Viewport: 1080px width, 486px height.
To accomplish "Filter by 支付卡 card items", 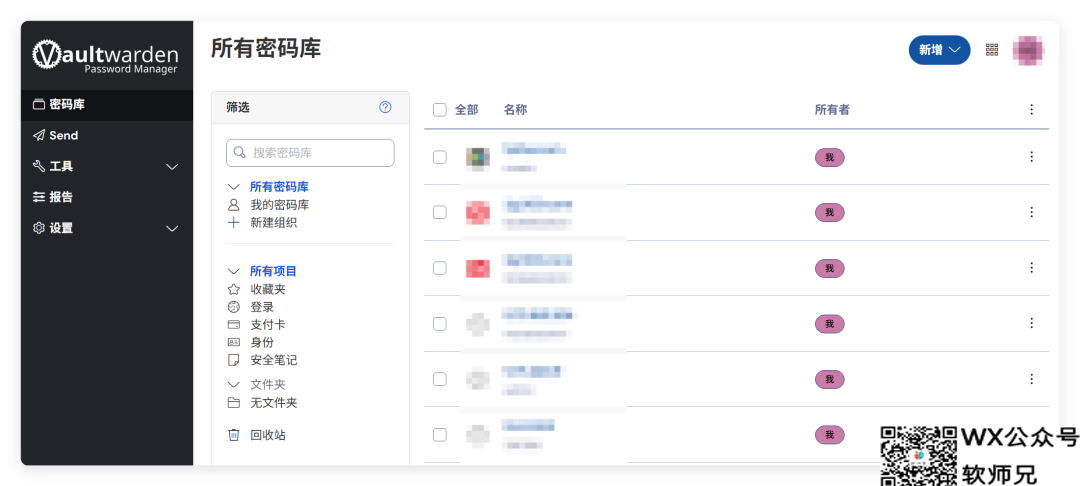I will click(x=268, y=325).
